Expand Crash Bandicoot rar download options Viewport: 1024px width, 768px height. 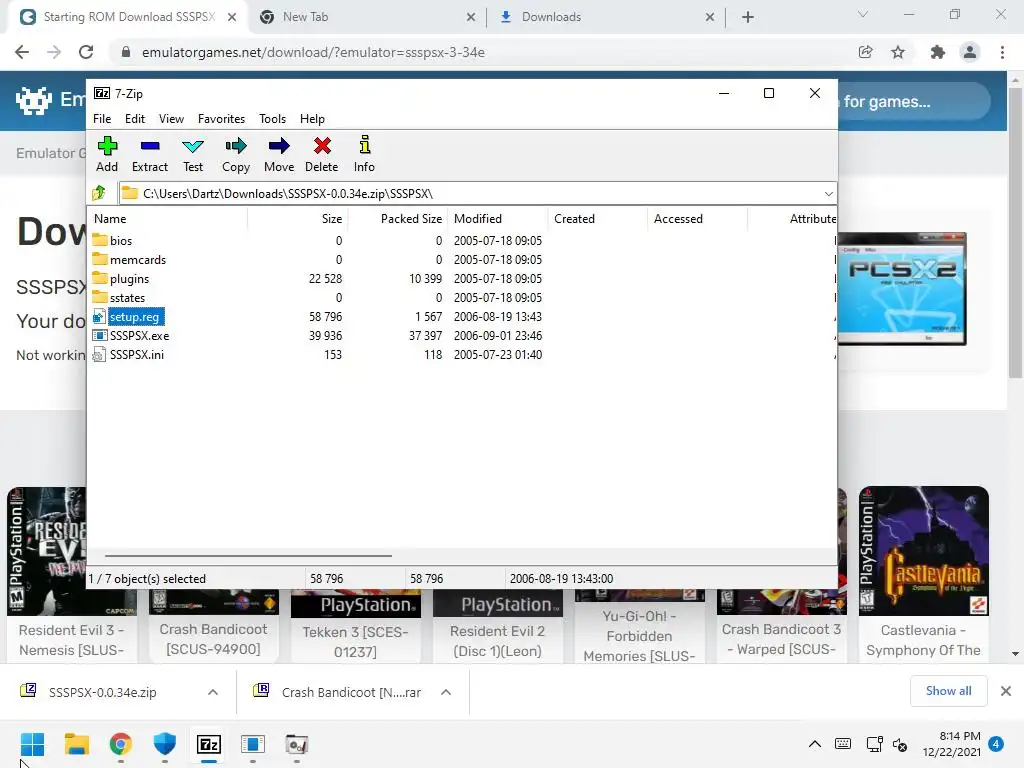(446, 692)
